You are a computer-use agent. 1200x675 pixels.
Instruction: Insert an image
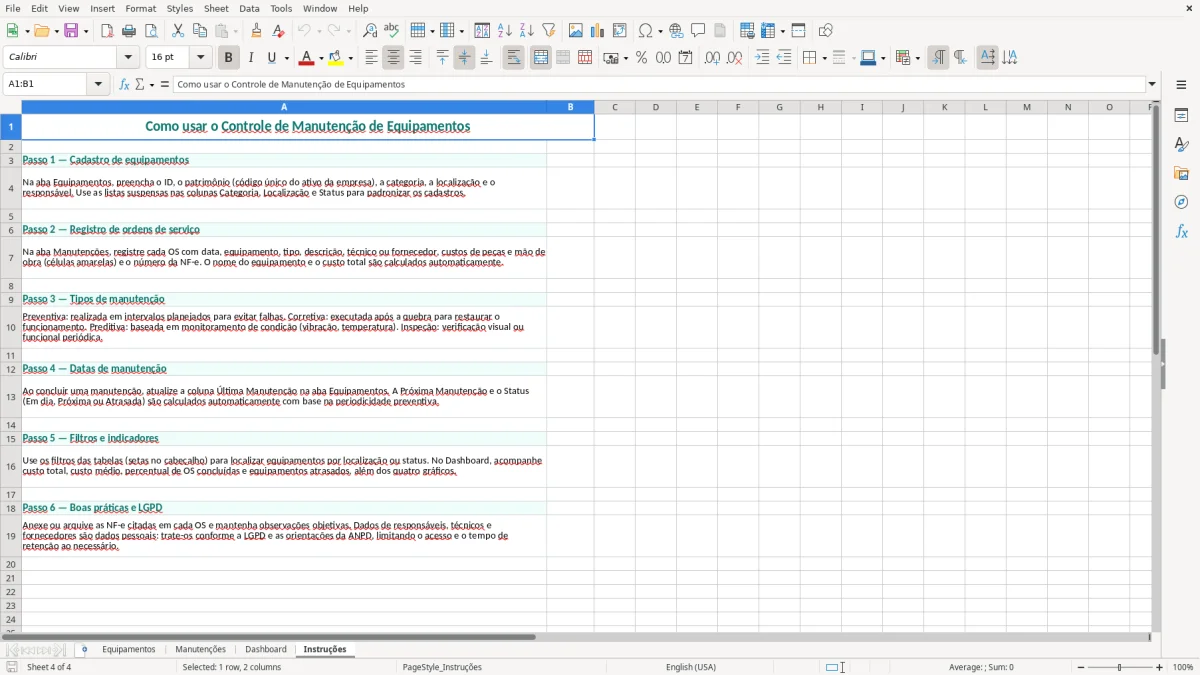tap(576, 31)
